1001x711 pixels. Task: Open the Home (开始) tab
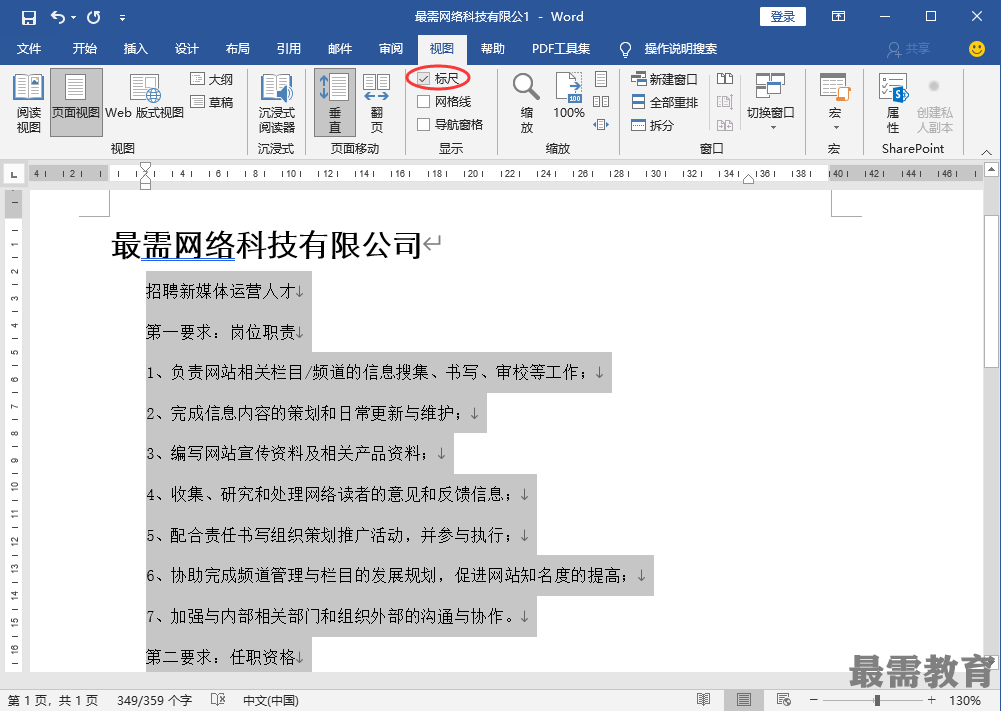[x=84, y=49]
